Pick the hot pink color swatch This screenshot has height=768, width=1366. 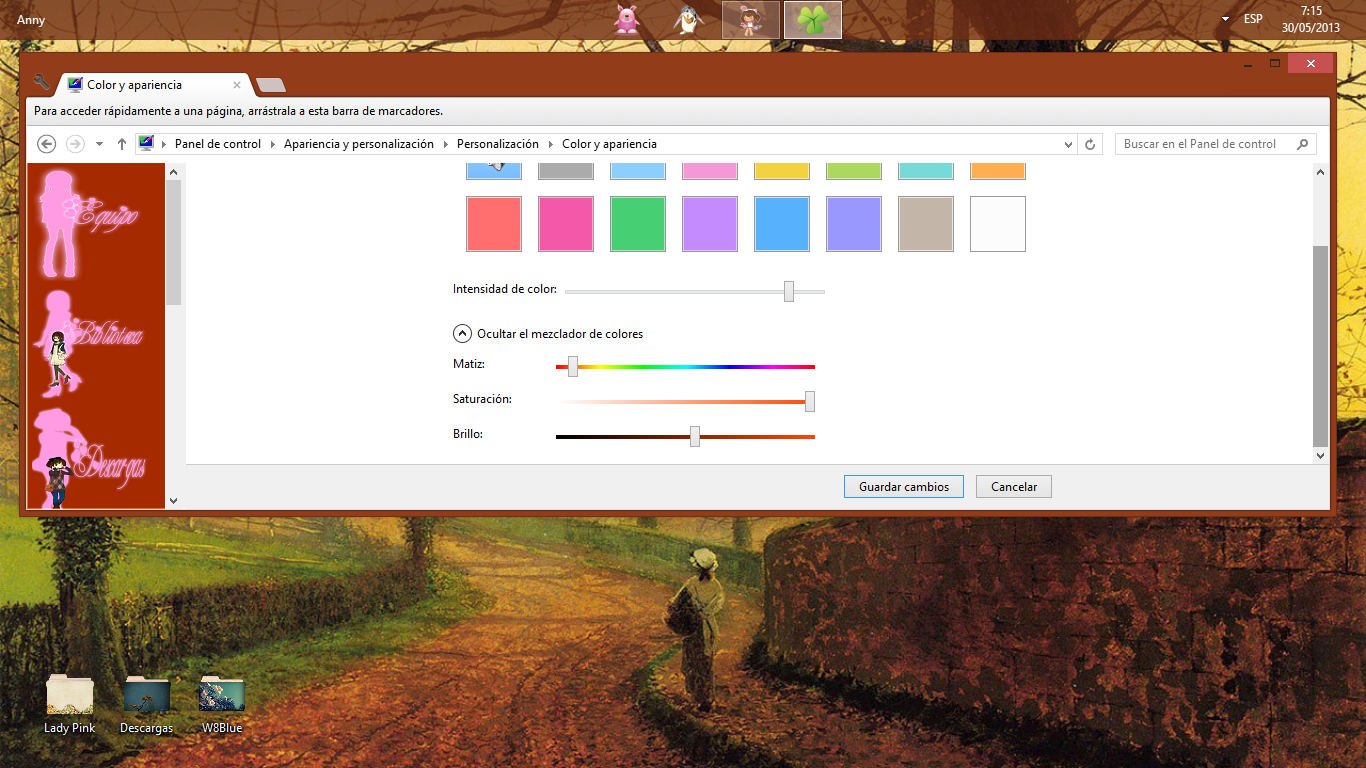click(566, 224)
